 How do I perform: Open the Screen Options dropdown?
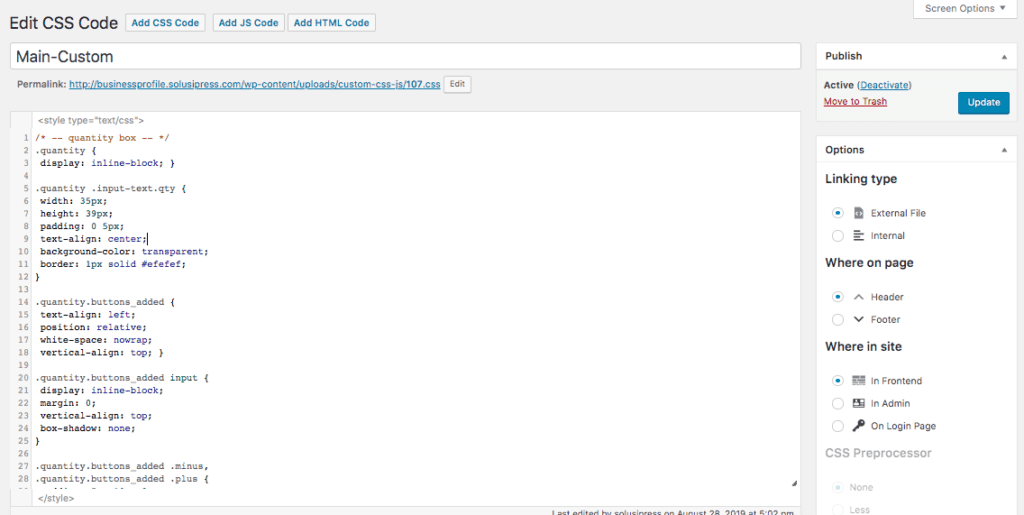[965, 9]
